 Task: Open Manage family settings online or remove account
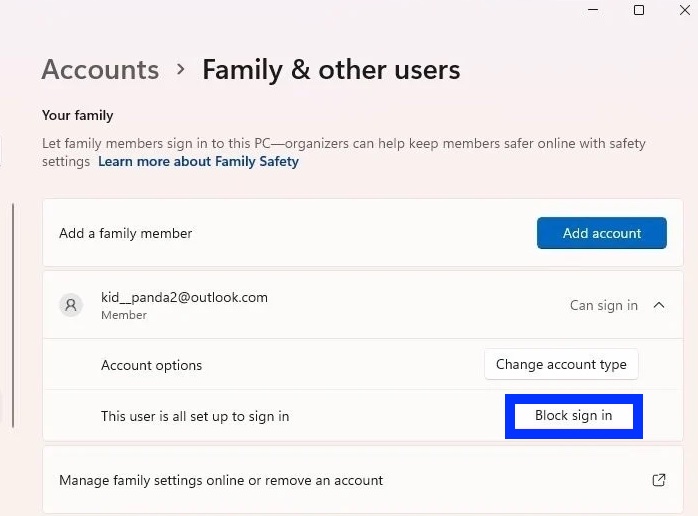[x=221, y=480]
